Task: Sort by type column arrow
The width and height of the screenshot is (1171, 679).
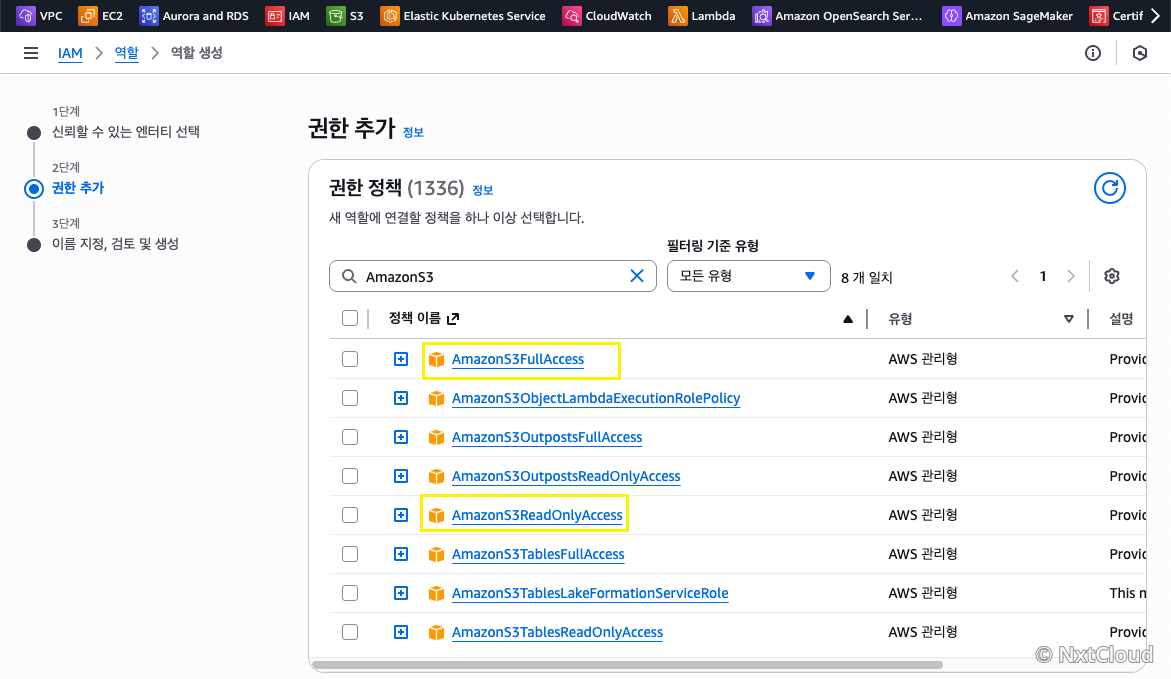Action: (1069, 319)
